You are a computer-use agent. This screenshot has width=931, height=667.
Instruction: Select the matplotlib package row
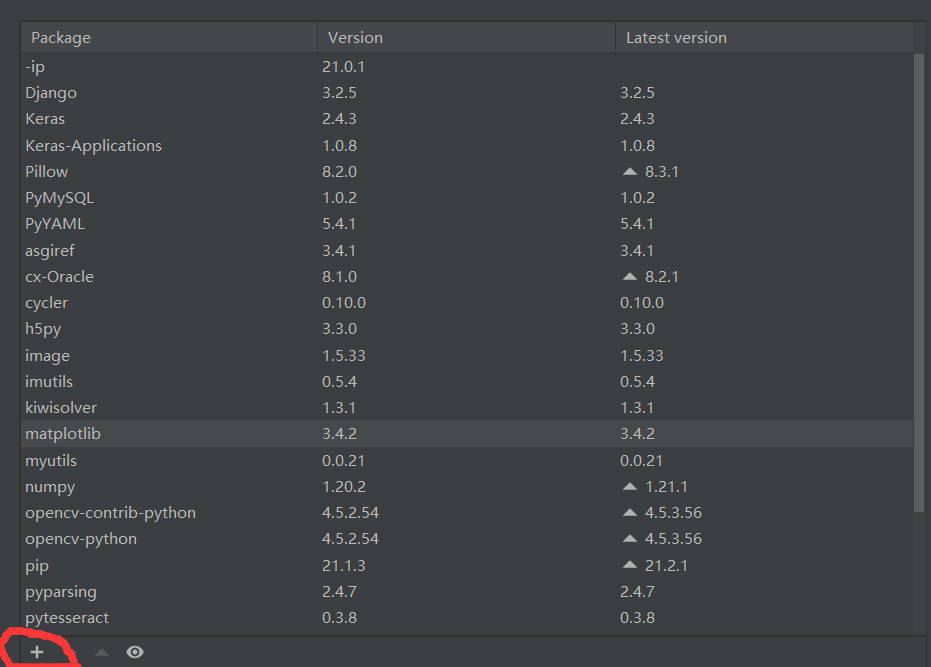pyautogui.click(x=467, y=434)
